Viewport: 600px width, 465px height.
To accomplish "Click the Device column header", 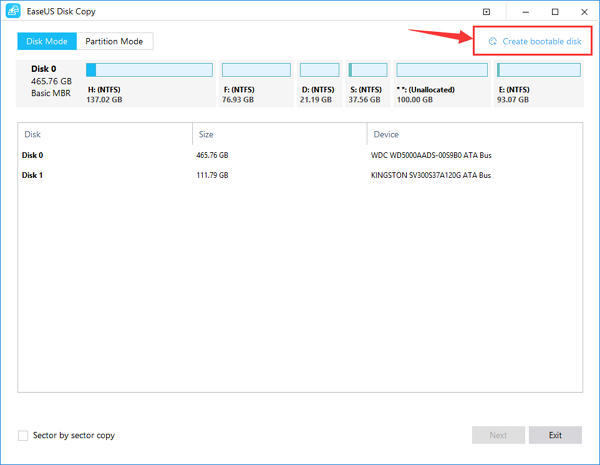I will pos(475,134).
